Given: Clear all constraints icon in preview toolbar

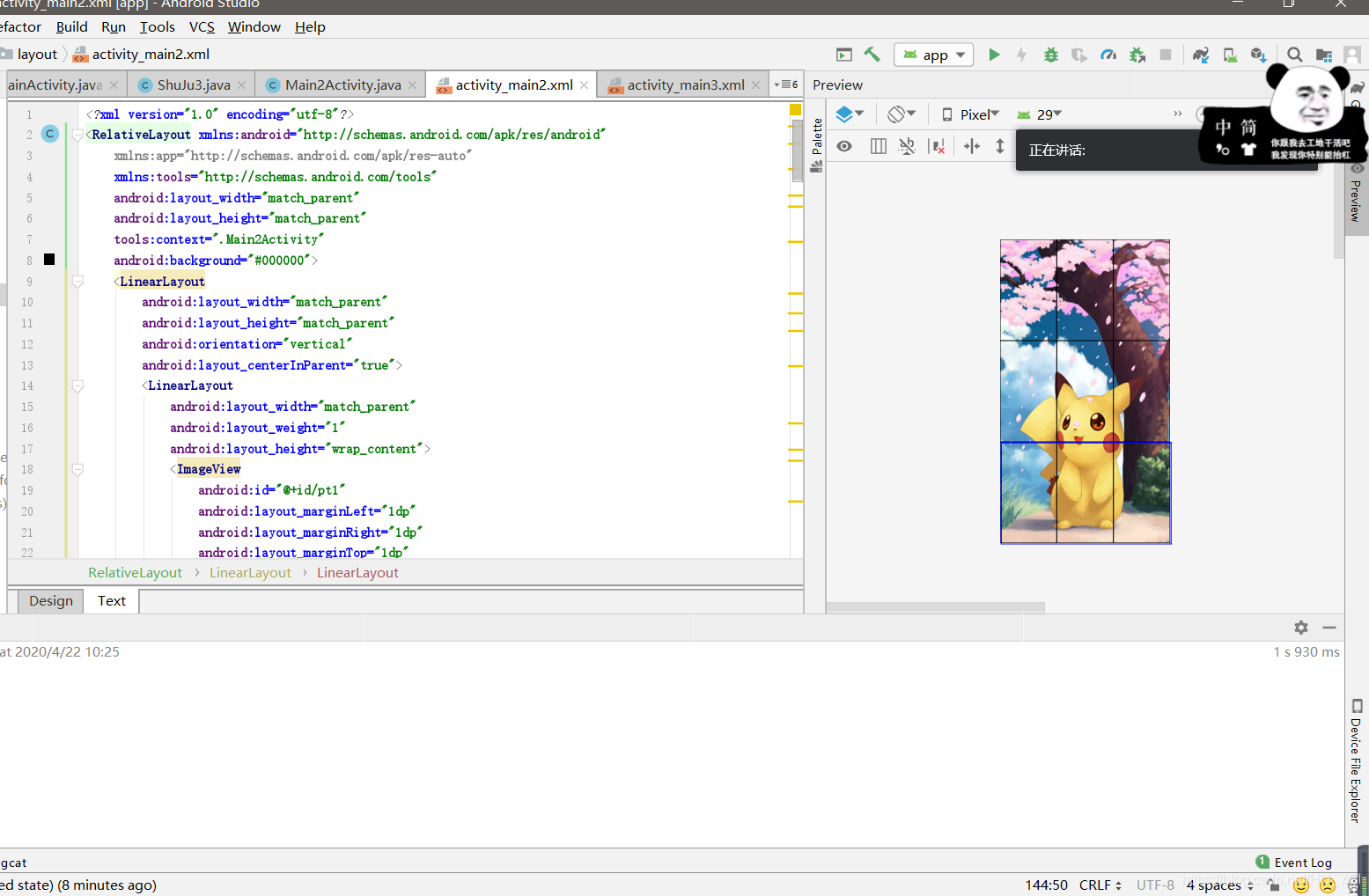Looking at the screenshot, I should pyautogui.click(x=937, y=146).
